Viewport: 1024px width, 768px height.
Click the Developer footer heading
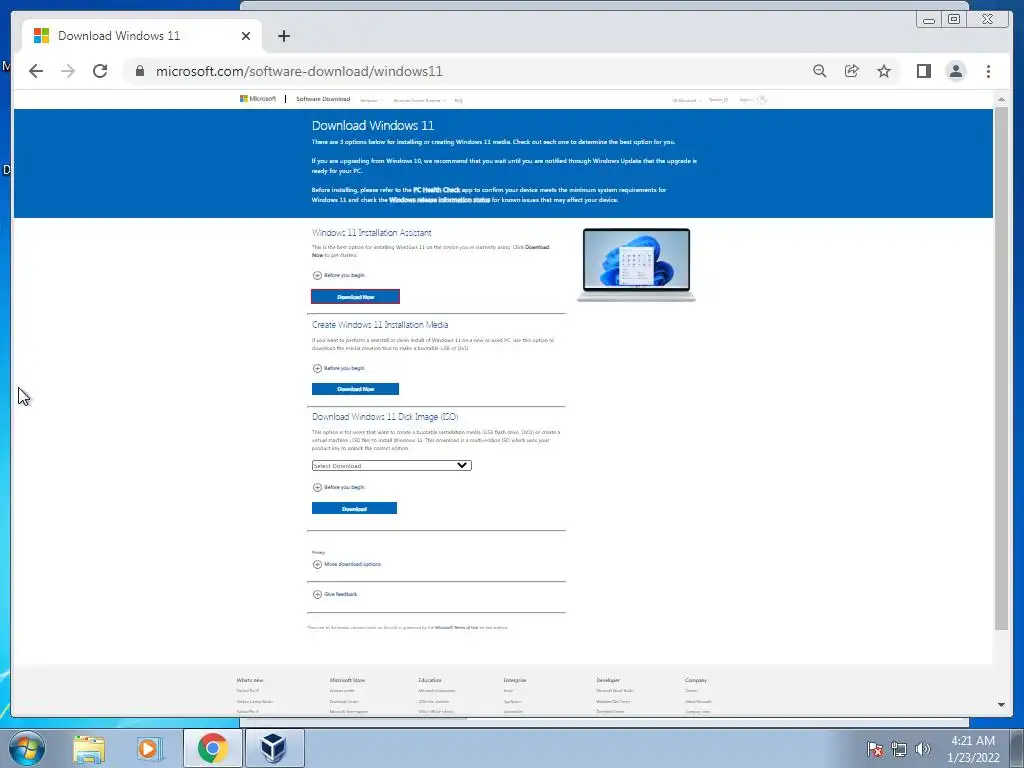click(608, 680)
